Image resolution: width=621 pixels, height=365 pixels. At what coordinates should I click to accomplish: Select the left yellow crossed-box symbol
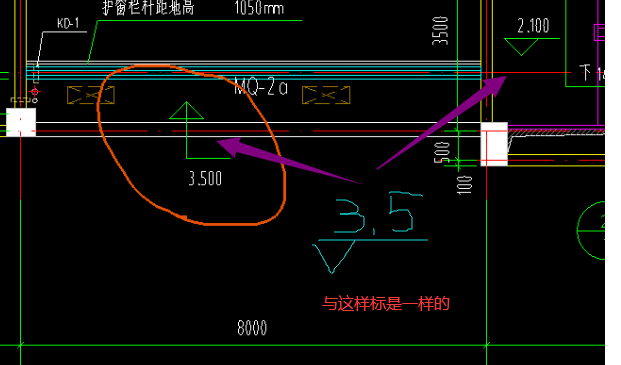coord(91,95)
